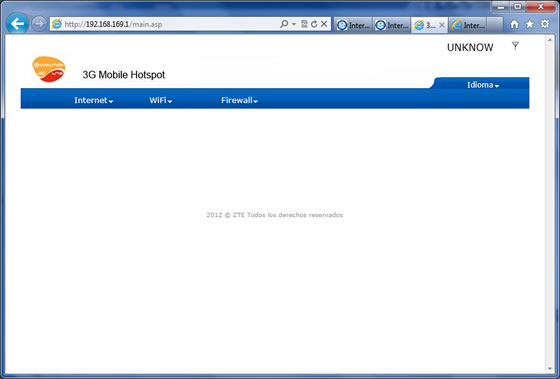Open browser Tools gear icon
Viewport: 560px width, 379px height.
[x=545, y=24]
